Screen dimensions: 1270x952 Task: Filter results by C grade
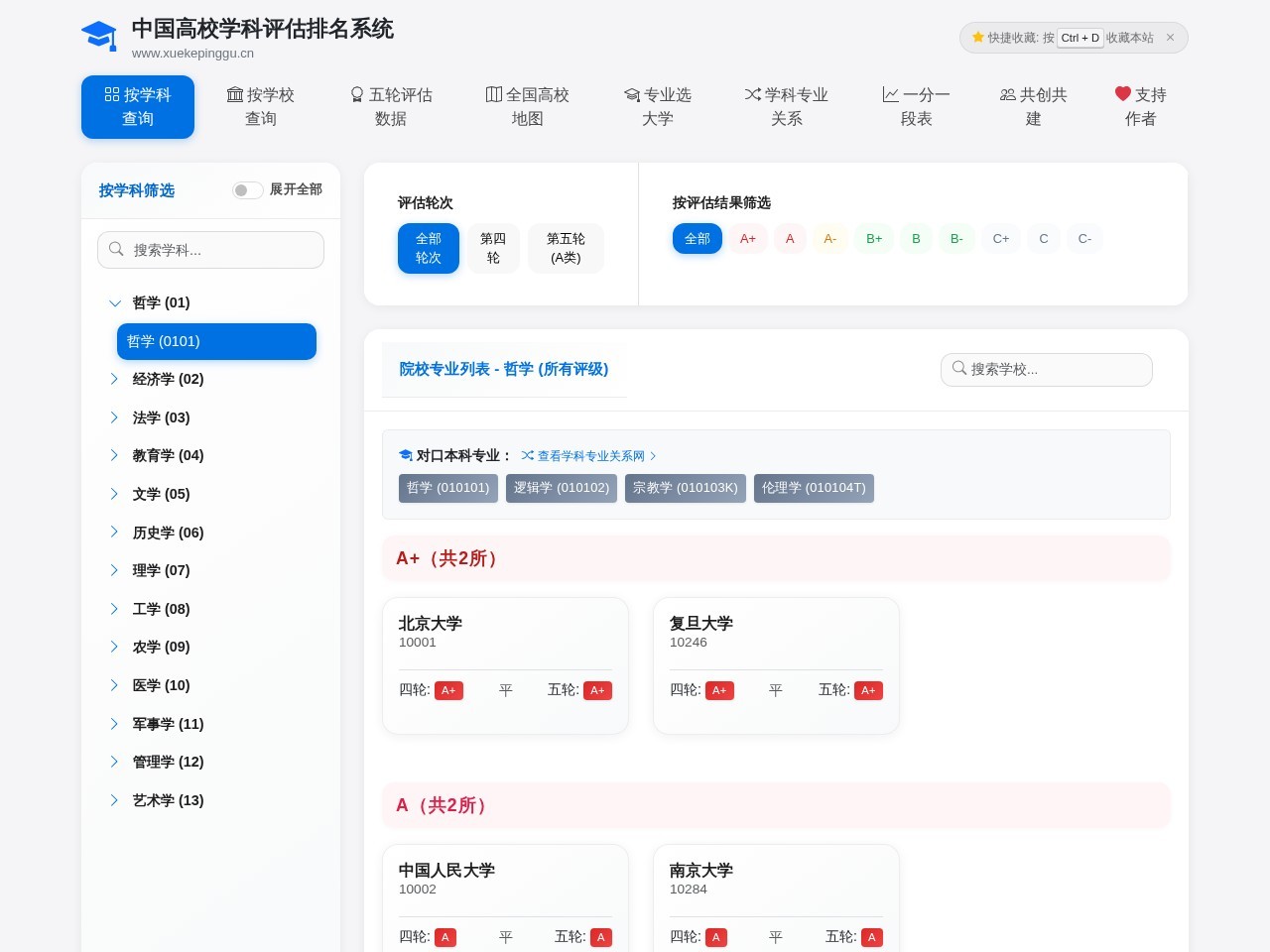(x=1044, y=239)
